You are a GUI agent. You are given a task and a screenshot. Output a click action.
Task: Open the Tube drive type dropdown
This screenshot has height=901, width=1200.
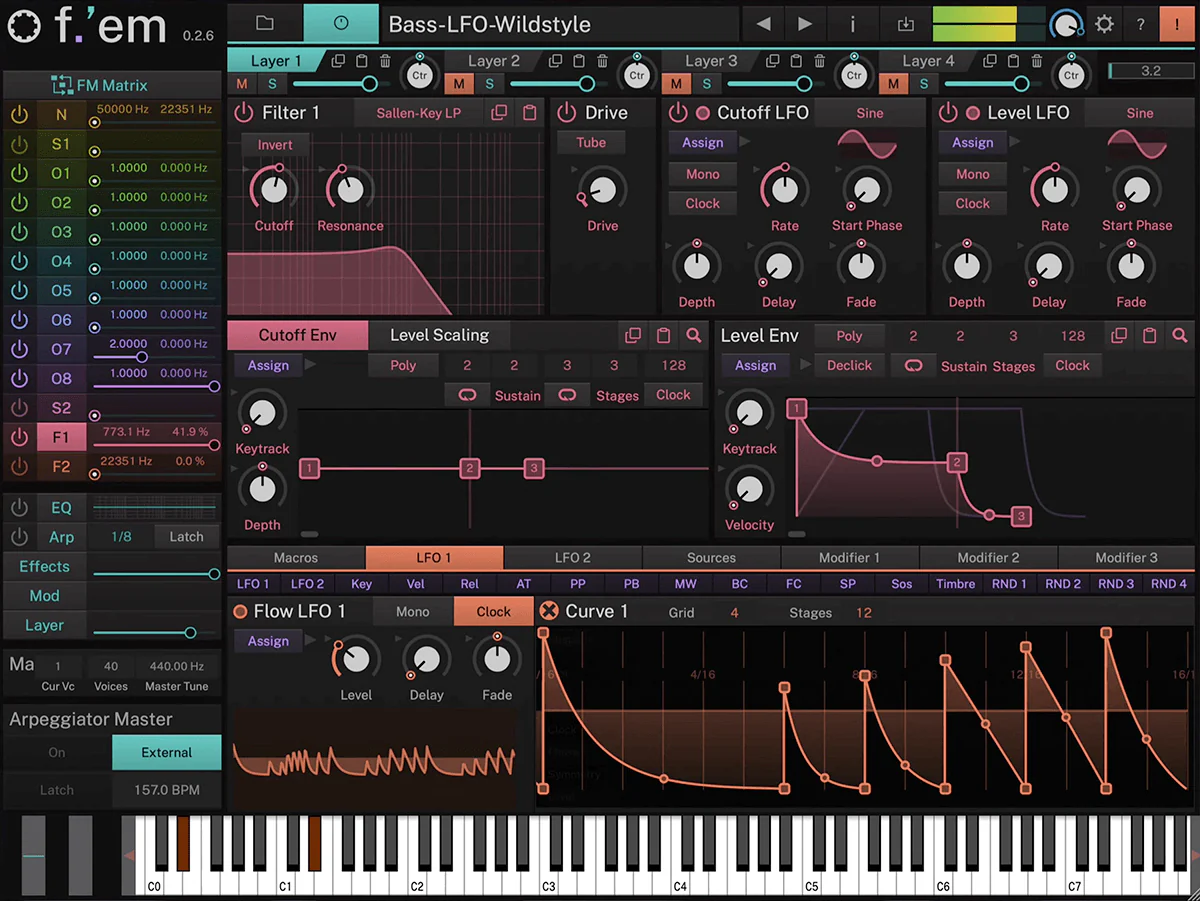591,143
